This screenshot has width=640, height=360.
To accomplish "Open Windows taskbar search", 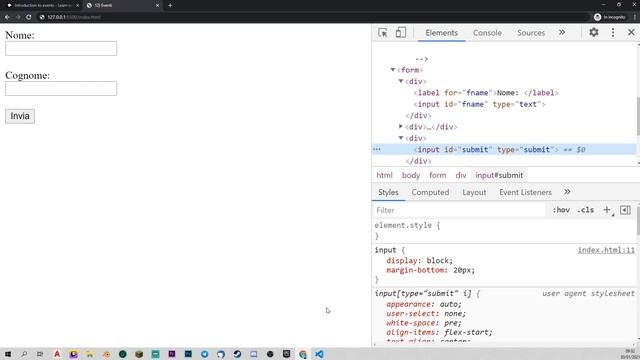I will [x=24, y=354].
